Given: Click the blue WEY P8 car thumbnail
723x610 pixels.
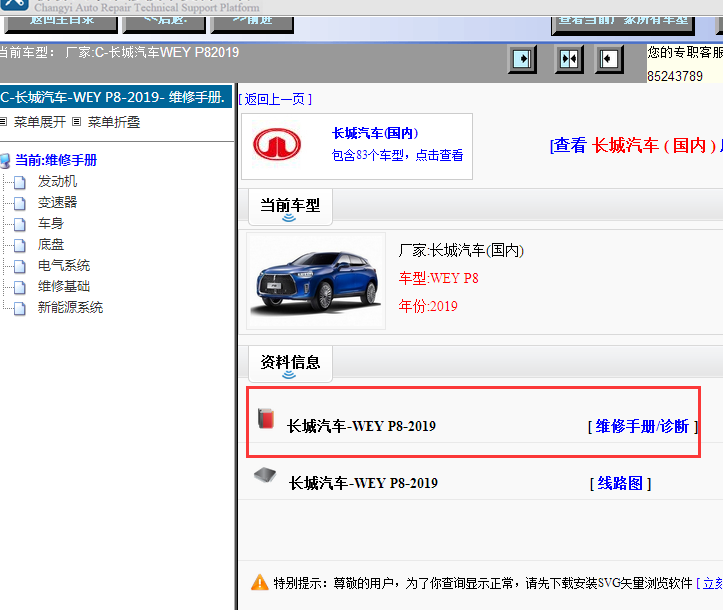Looking at the screenshot, I should pos(316,281).
